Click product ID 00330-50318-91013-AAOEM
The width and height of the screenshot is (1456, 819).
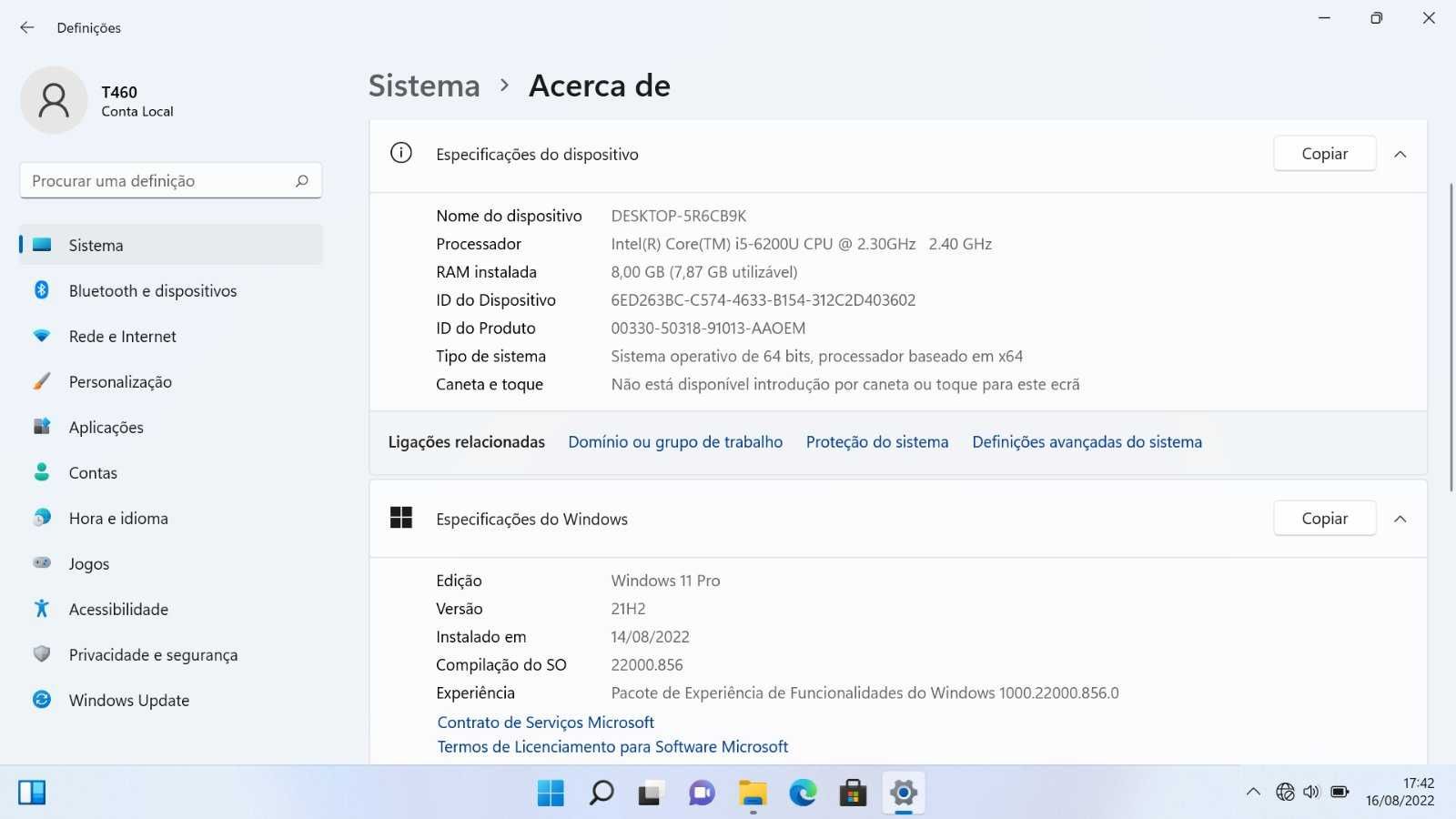[708, 329]
